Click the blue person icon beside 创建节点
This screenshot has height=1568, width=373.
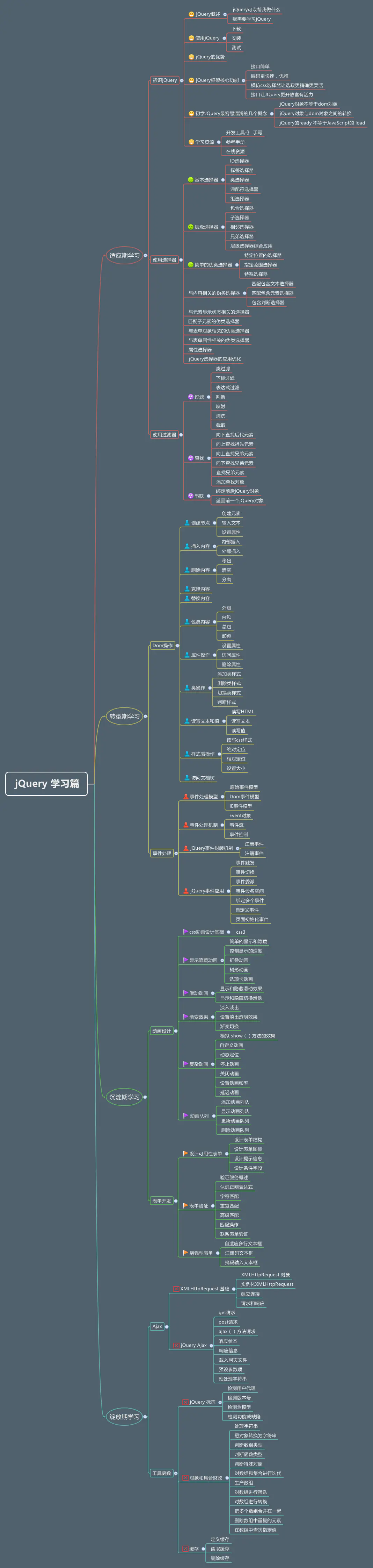[x=187, y=523]
